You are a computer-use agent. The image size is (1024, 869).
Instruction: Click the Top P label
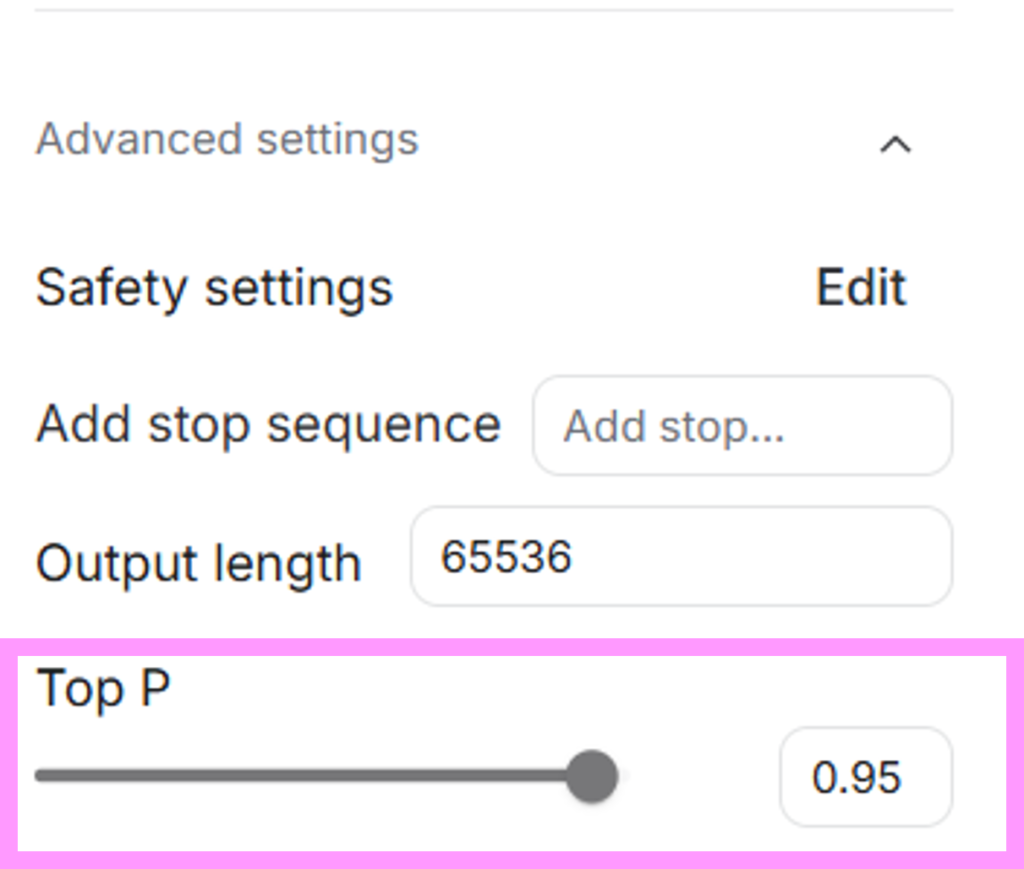tap(103, 689)
